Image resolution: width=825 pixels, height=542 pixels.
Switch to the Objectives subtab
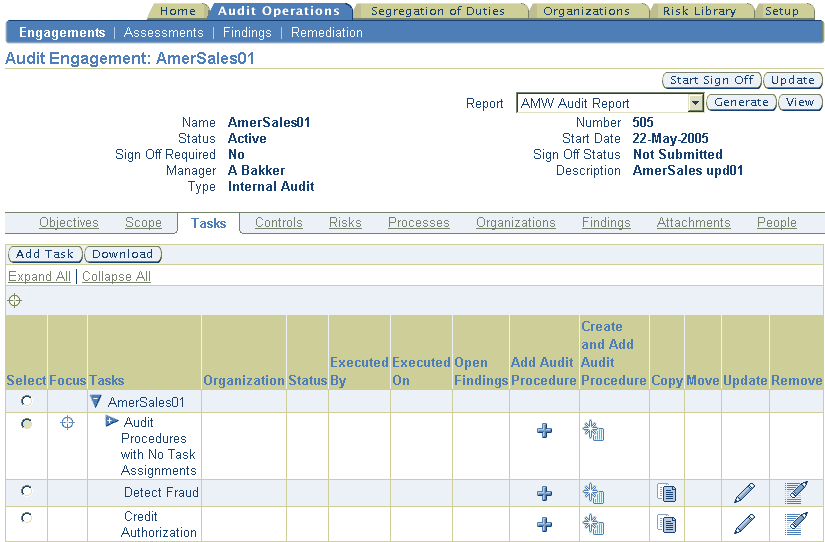(69, 223)
